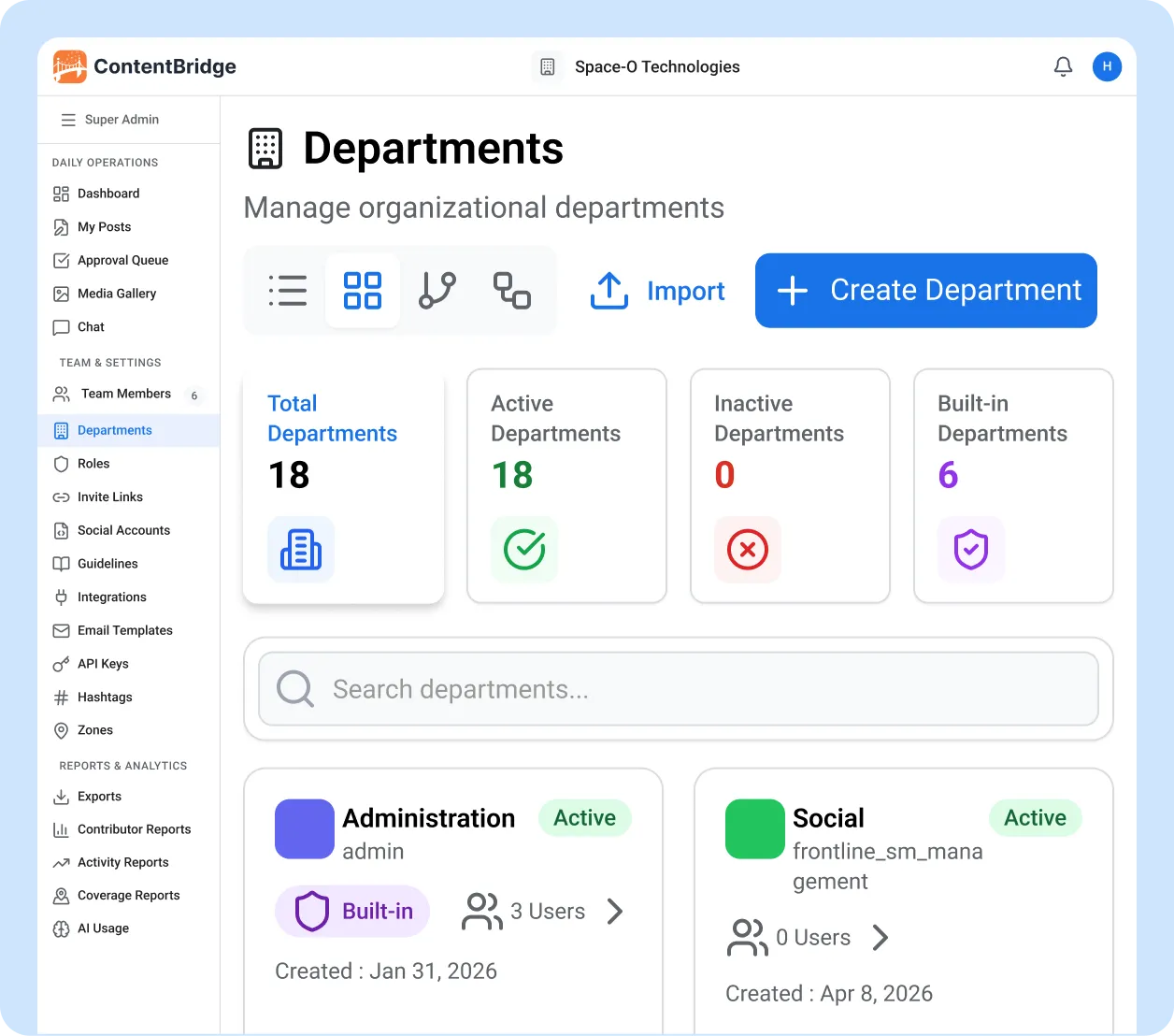Click the org-chart view icon
1174x1036 pixels.
[511, 290]
